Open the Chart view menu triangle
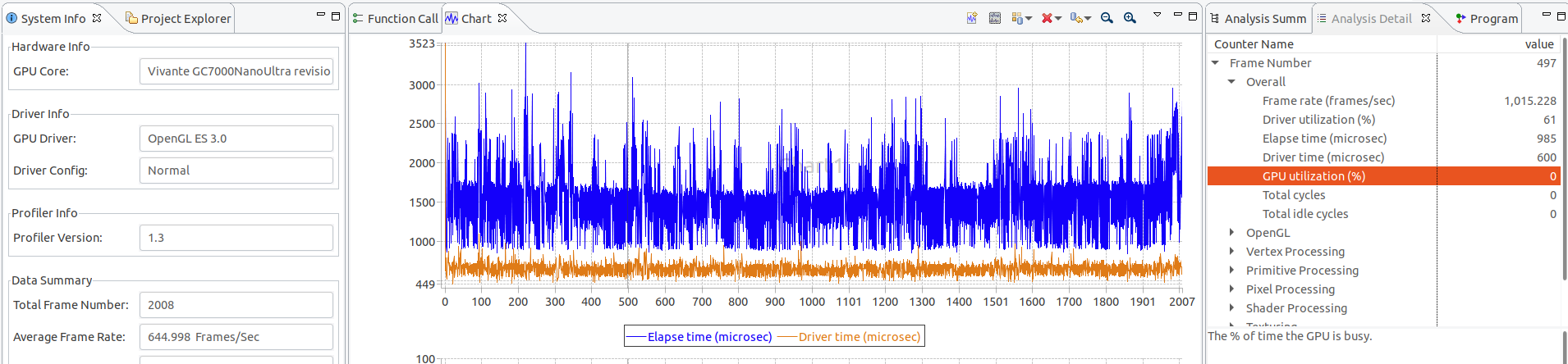This screenshot has width=1568, height=364. [x=1157, y=15]
